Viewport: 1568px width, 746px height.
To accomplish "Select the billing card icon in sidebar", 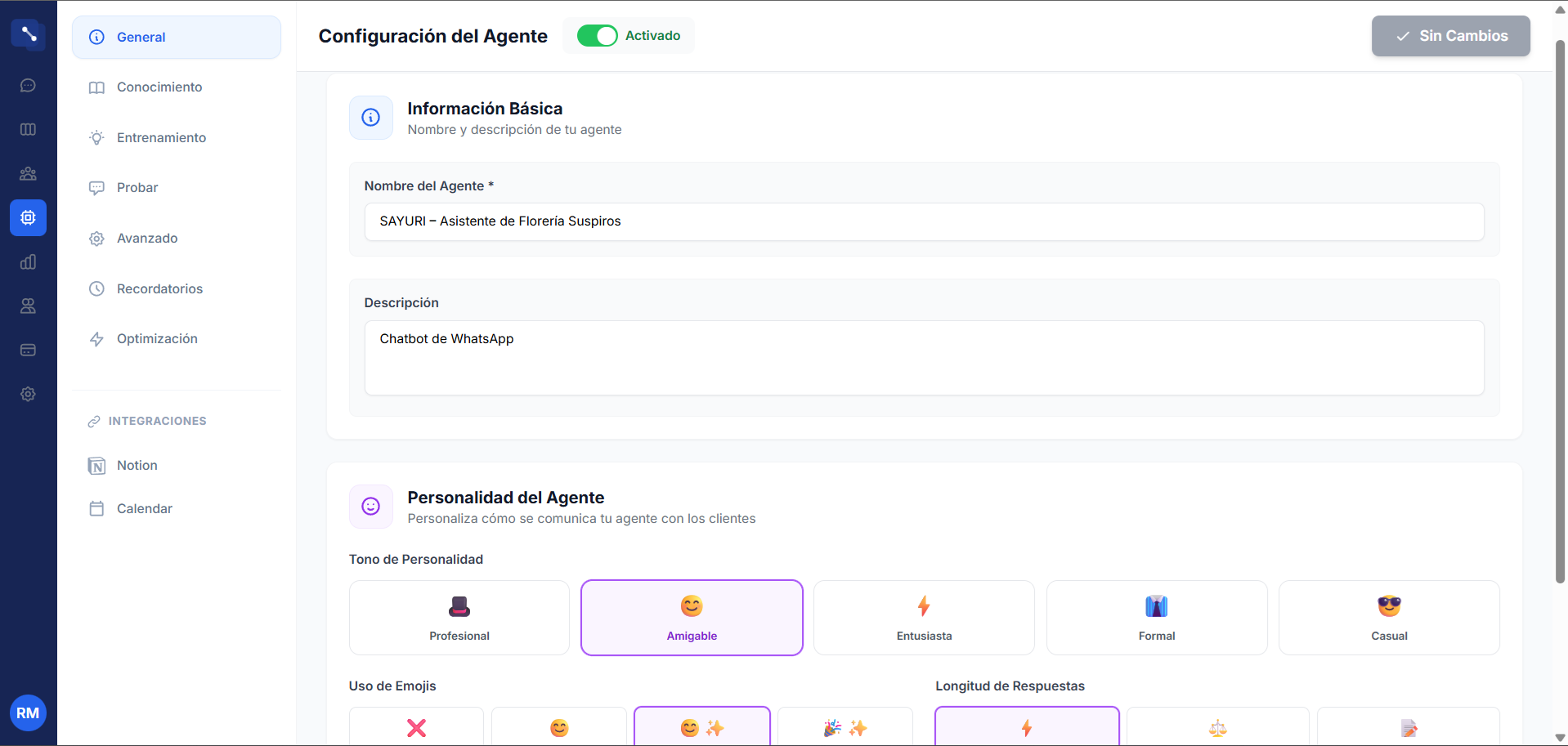I will (28, 350).
